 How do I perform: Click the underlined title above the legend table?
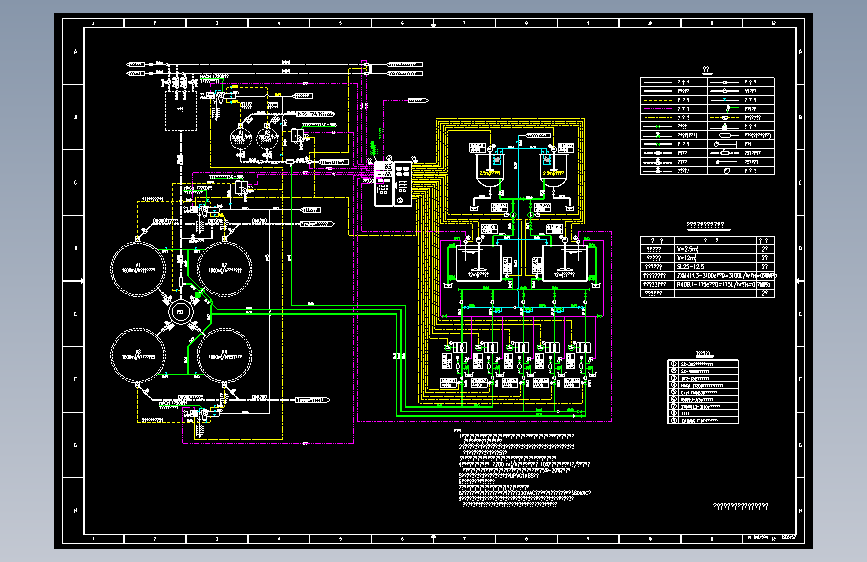click(707, 70)
